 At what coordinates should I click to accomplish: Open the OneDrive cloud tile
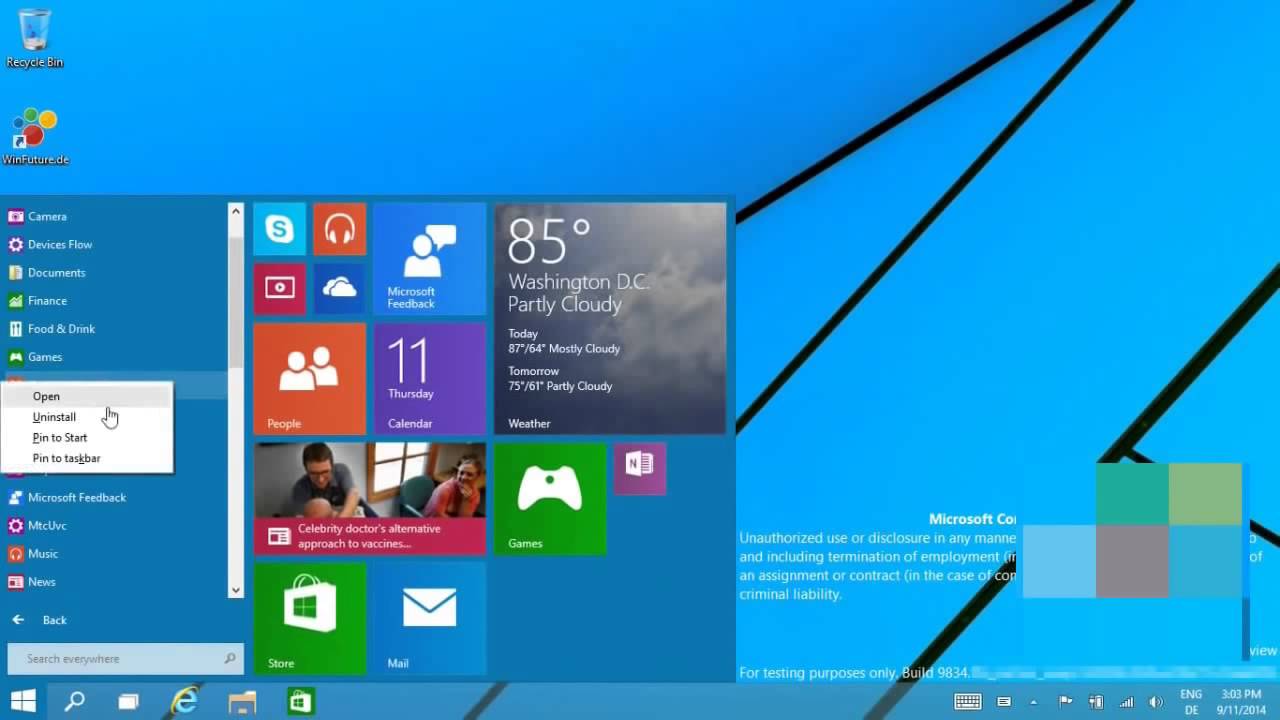(x=339, y=289)
